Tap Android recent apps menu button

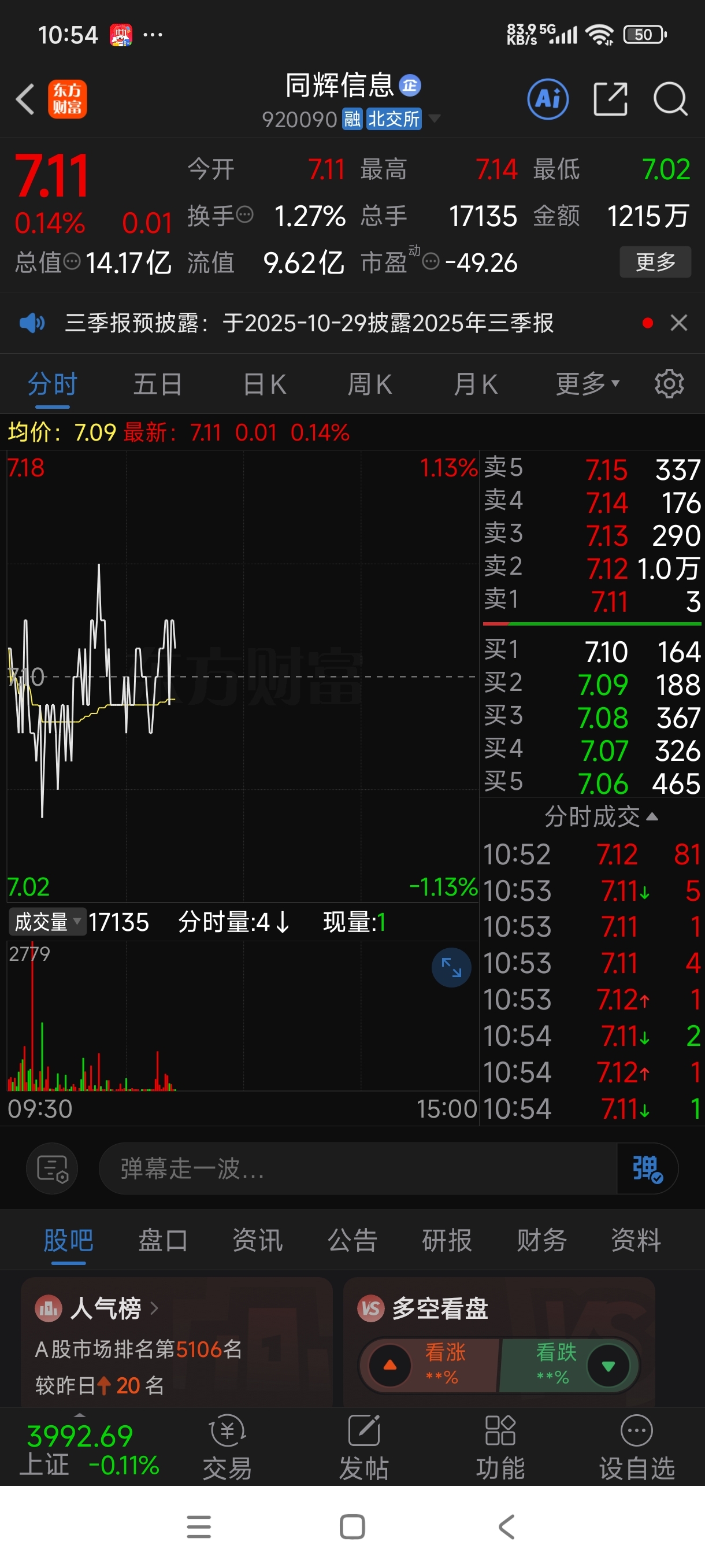pos(199,1526)
